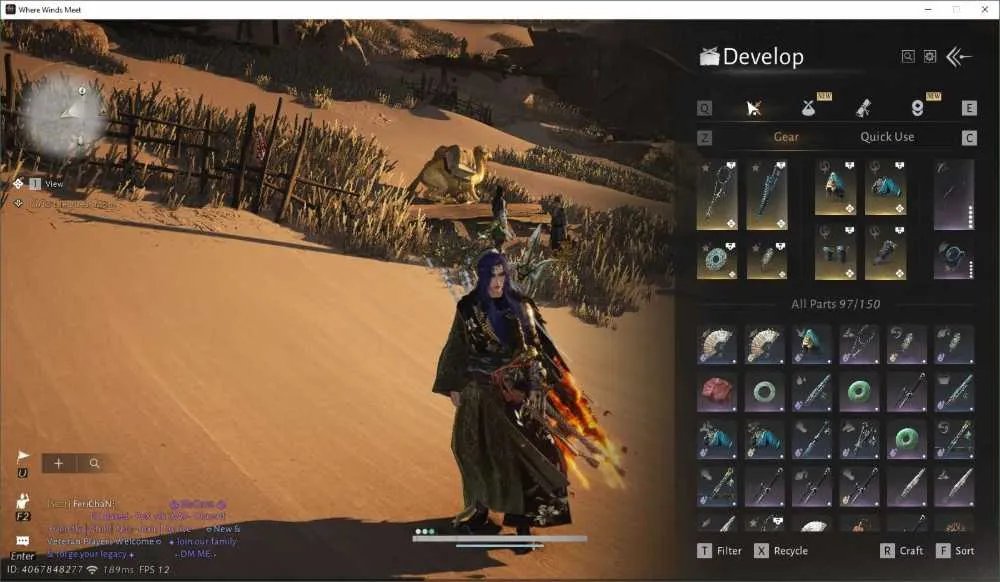Click the tracking icon below View

click(18, 203)
